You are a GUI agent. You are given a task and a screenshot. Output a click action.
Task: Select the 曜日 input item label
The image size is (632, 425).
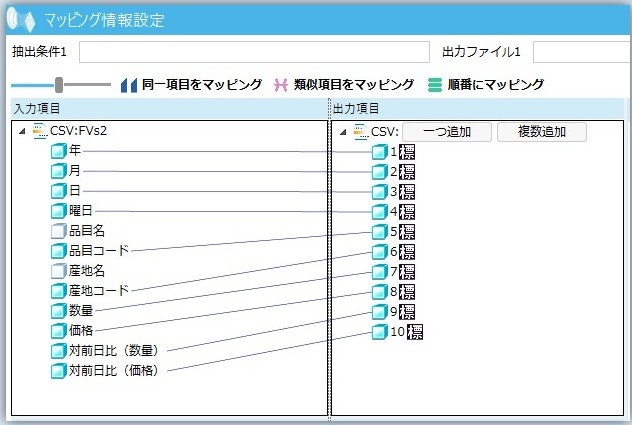pos(81,210)
